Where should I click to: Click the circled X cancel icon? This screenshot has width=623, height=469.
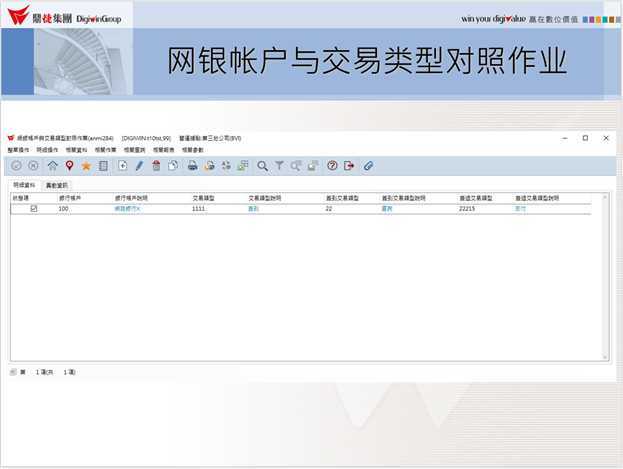(33, 166)
